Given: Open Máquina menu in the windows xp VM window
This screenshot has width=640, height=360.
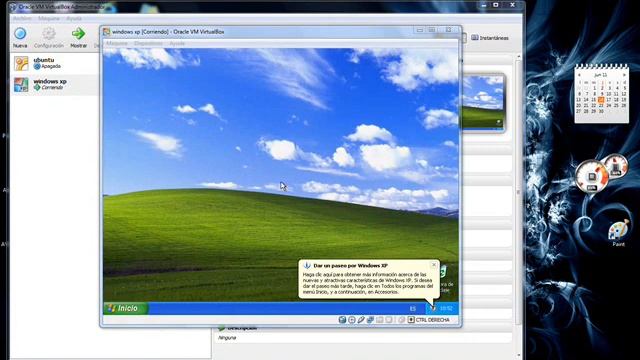Looking at the screenshot, I should [x=117, y=43].
